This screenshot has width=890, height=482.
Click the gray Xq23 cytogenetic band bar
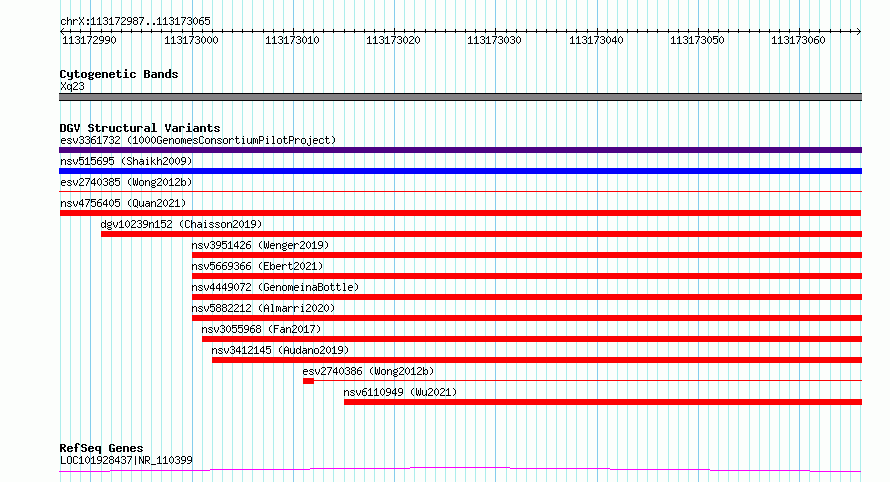click(x=460, y=97)
